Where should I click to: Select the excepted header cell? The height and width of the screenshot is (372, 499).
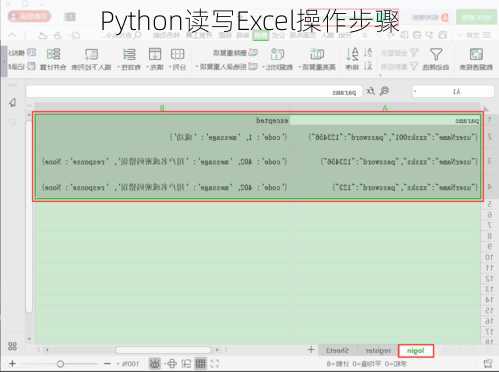pos(162,121)
